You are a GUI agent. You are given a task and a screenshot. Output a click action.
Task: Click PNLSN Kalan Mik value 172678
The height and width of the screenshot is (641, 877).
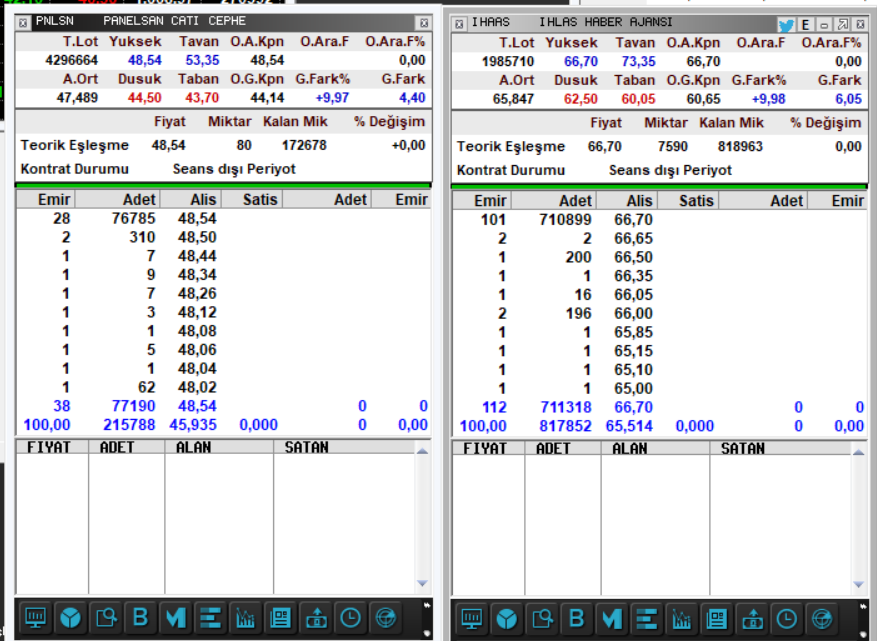pyautogui.click(x=304, y=145)
